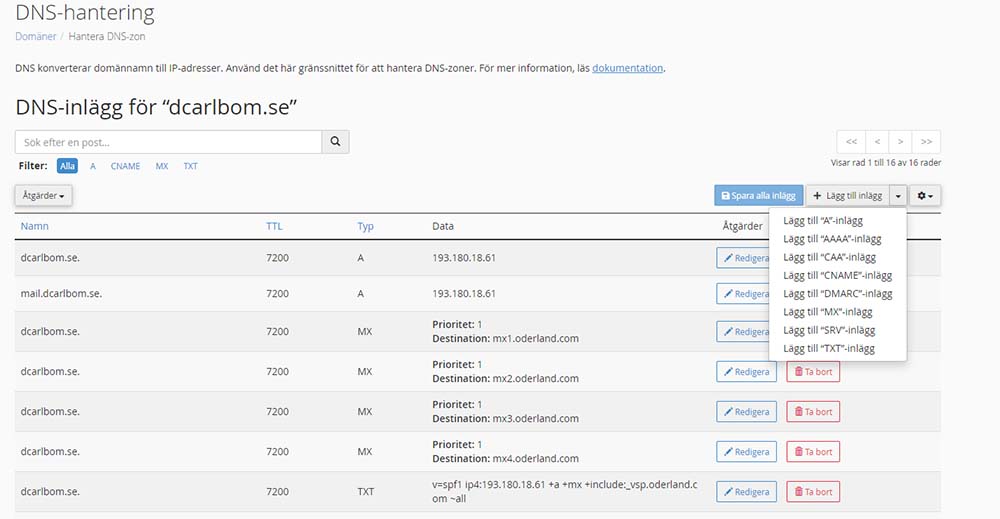Select the Alla filter

click(67, 166)
